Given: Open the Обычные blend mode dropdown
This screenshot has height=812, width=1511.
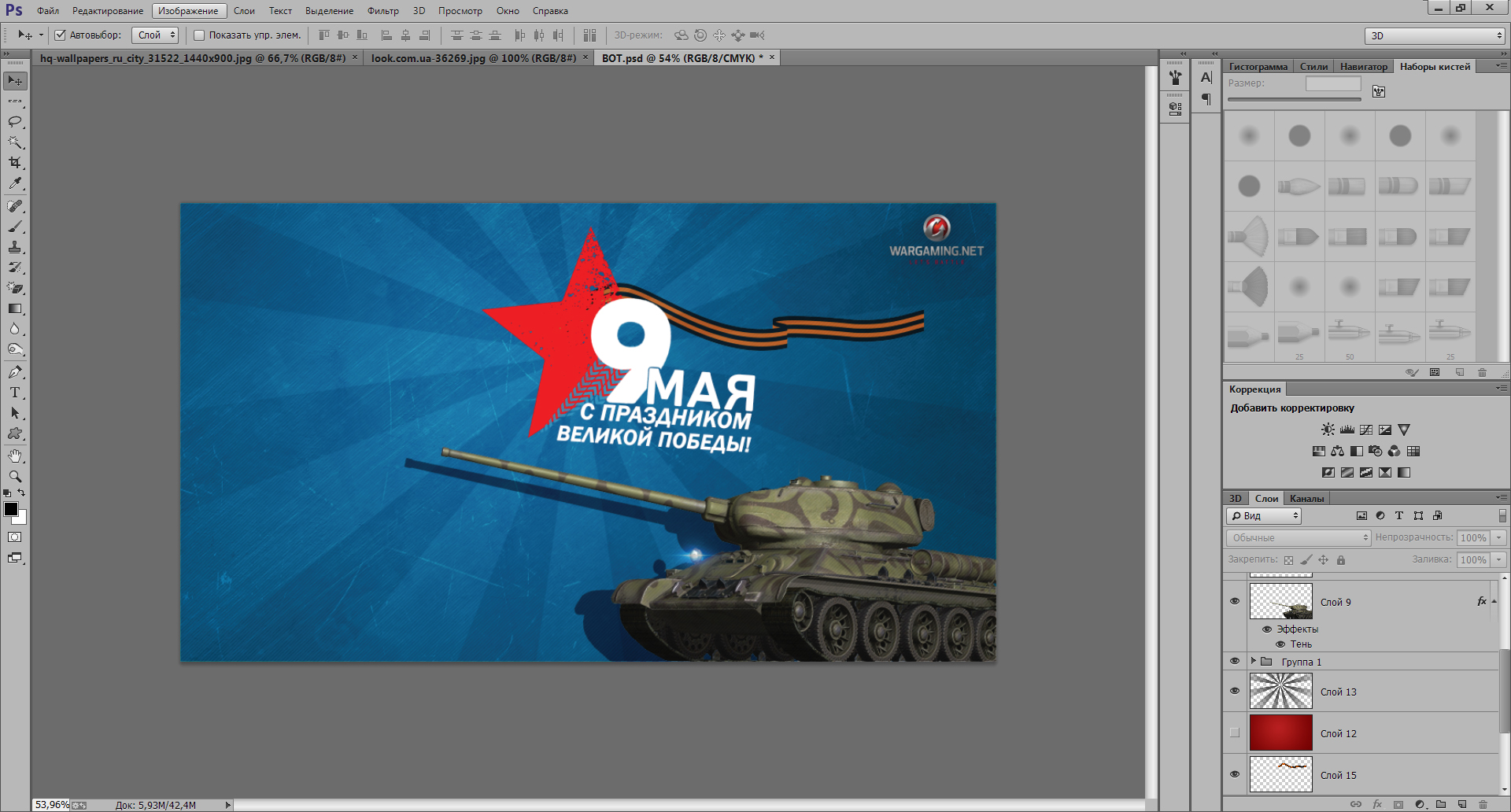Looking at the screenshot, I should click(1299, 537).
